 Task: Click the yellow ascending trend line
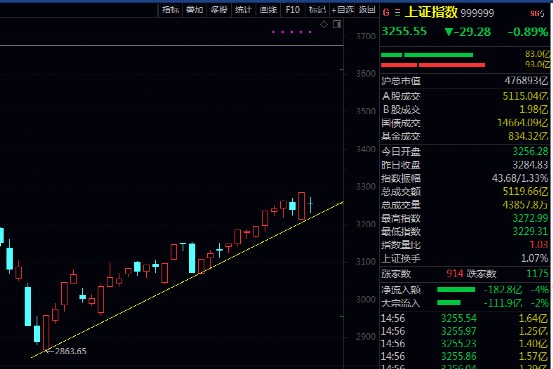[x=187, y=280]
